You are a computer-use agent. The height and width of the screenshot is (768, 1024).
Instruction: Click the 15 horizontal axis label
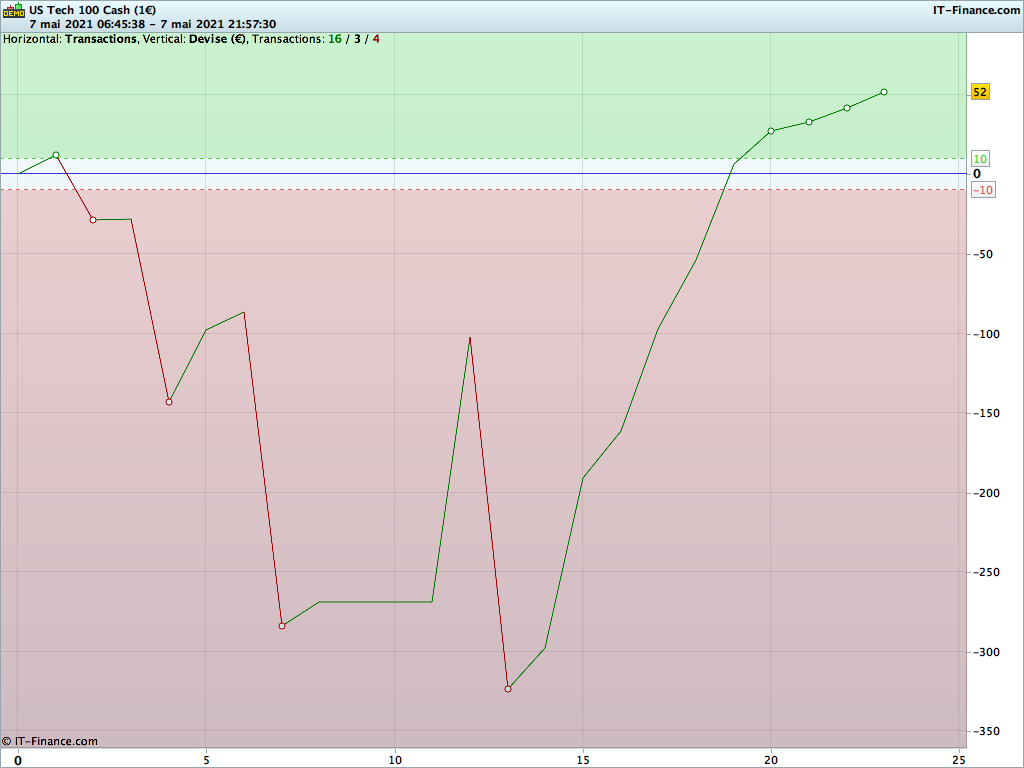(x=583, y=760)
